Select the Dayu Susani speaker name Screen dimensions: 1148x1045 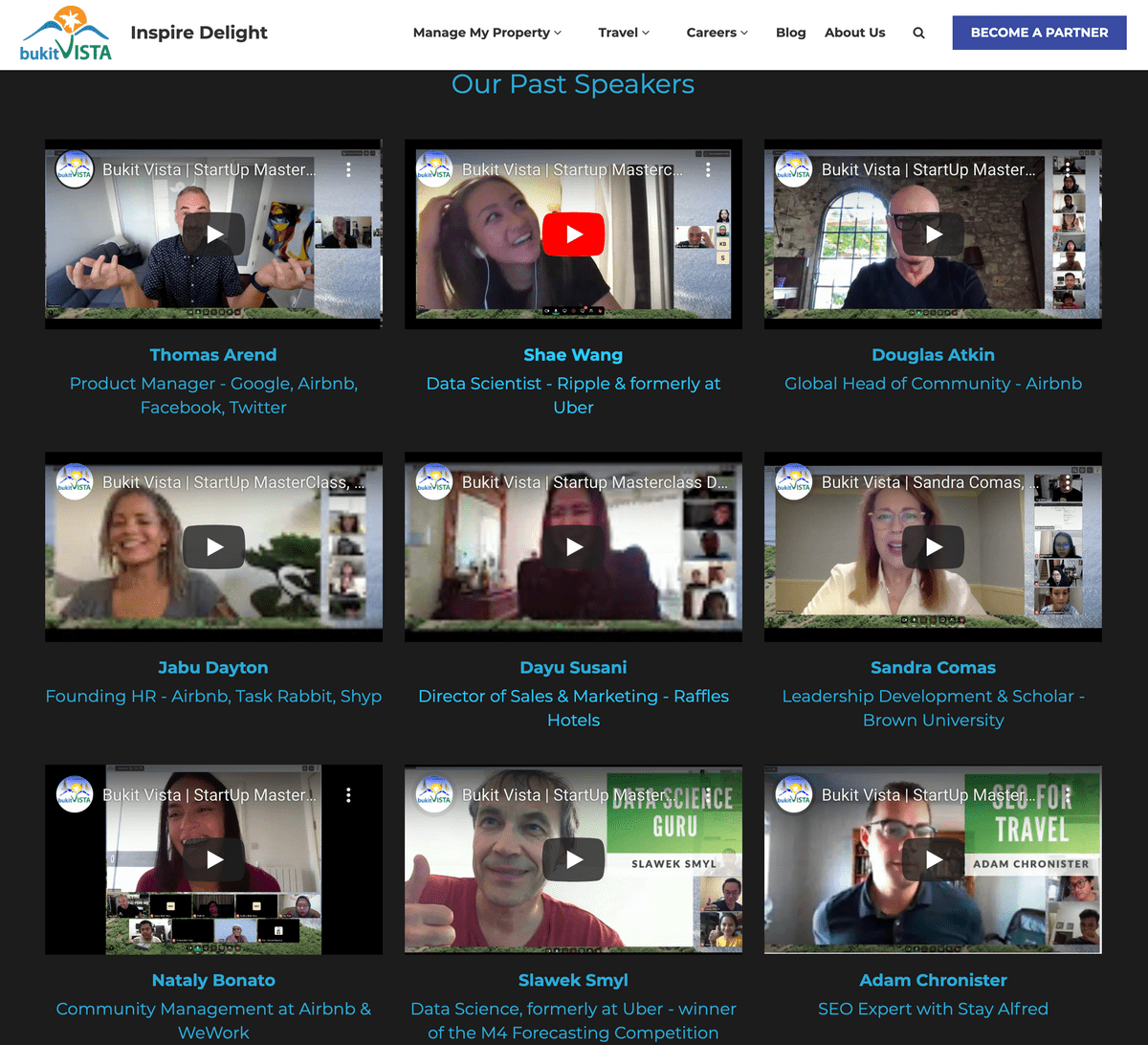tap(574, 668)
